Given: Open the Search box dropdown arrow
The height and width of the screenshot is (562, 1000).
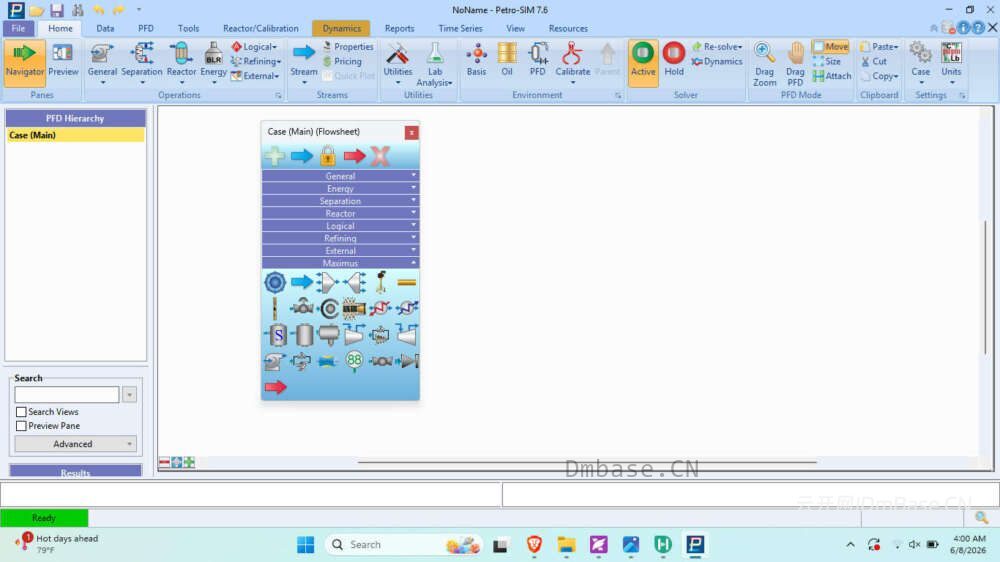Looking at the screenshot, I should click(129, 395).
